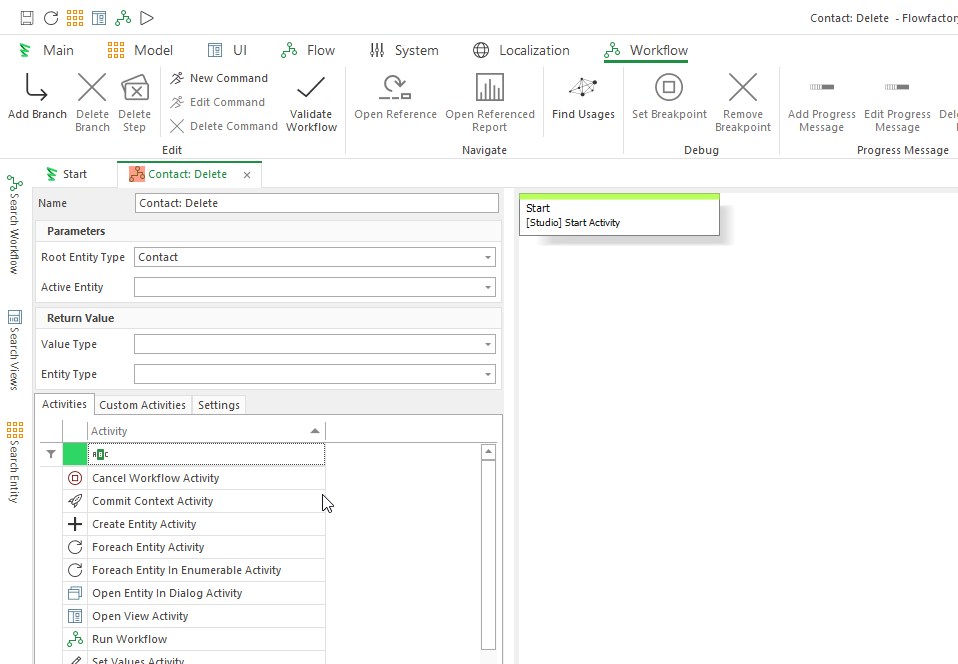Click Edit Command button
Screen dimensions: 958x664
coord(218,102)
